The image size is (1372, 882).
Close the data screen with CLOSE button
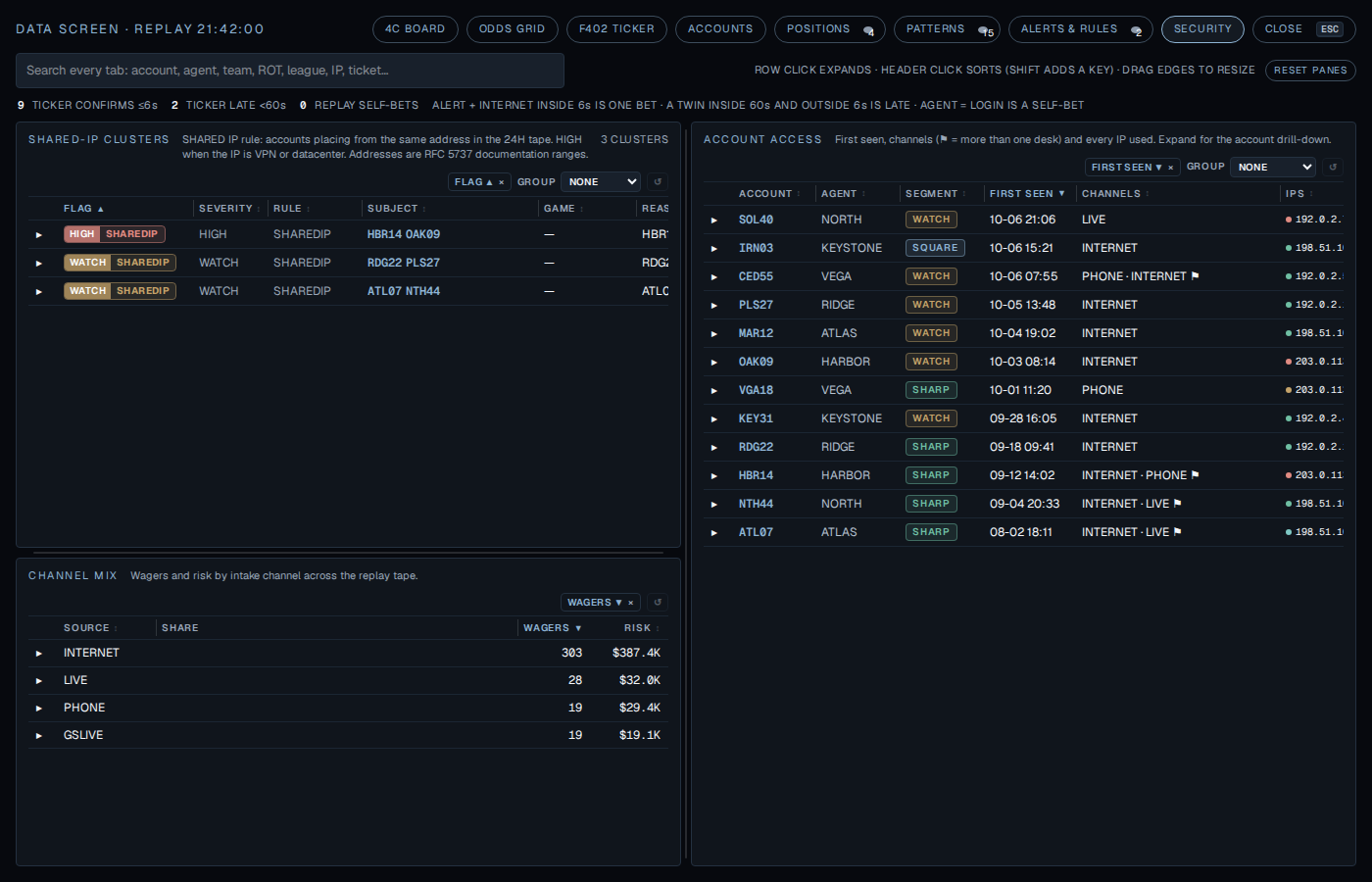[1302, 29]
